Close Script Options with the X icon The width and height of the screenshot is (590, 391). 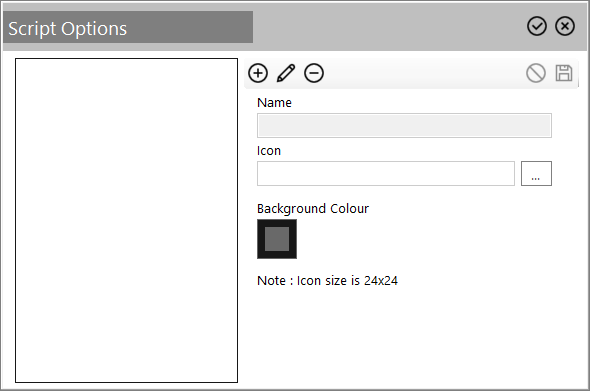coord(565,26)
